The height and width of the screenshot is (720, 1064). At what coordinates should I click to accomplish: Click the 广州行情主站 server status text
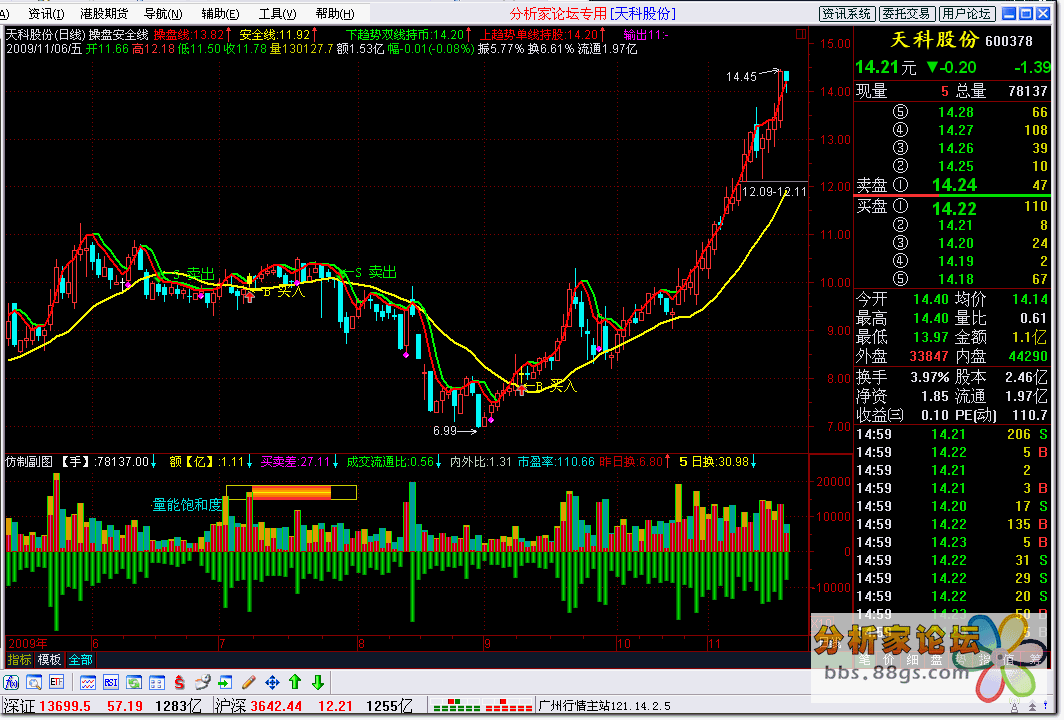click(x=605, y=706)
